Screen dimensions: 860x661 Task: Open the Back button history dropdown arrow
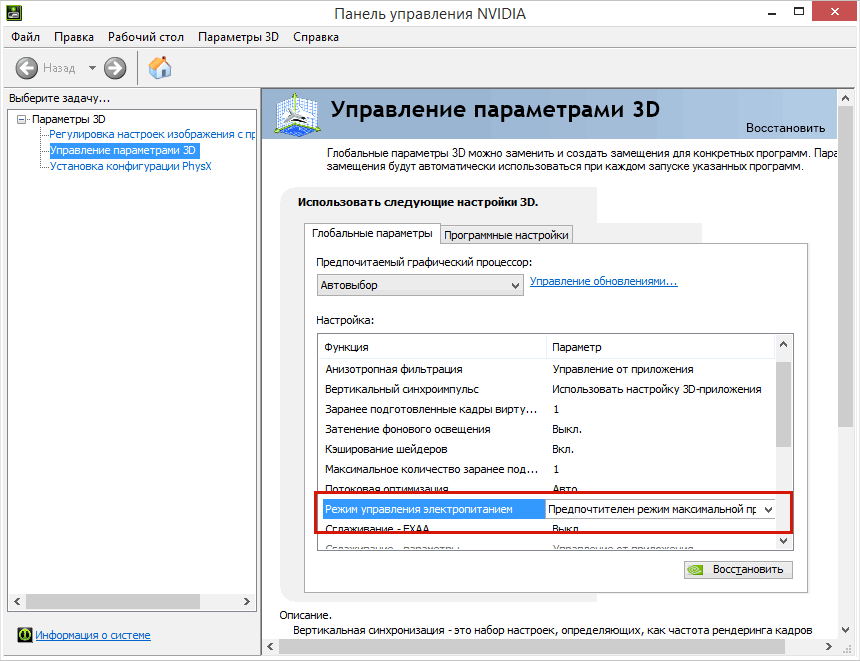click(92, 68)
